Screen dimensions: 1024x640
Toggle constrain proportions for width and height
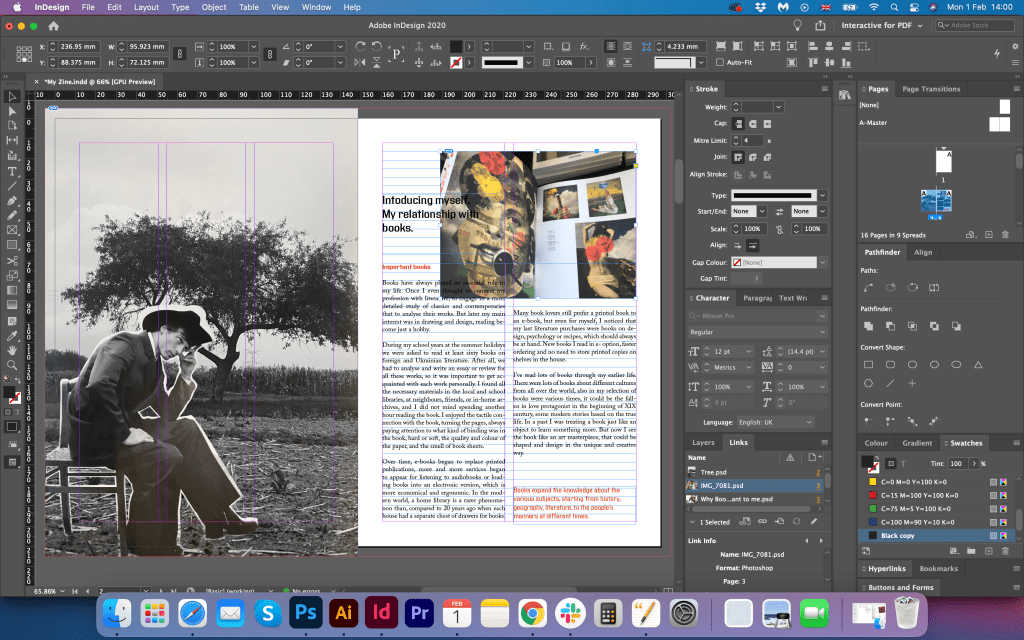(179, 54)
